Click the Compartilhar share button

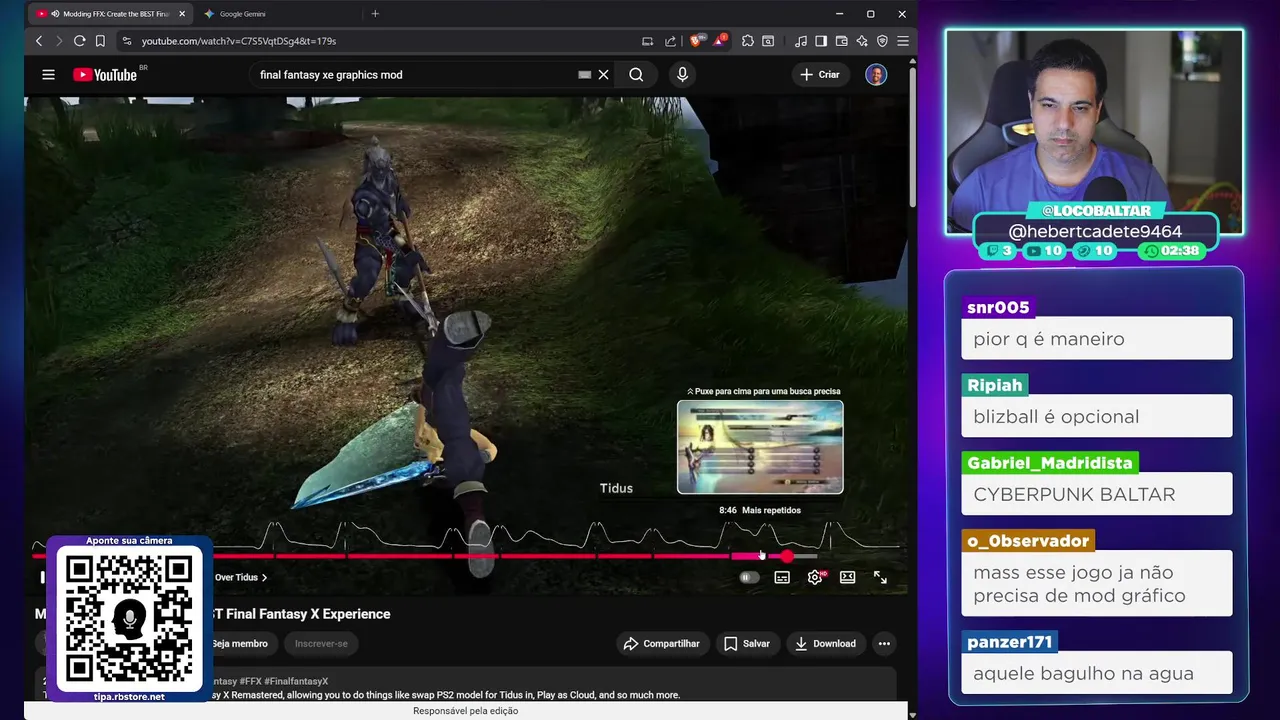coord(661,644)
